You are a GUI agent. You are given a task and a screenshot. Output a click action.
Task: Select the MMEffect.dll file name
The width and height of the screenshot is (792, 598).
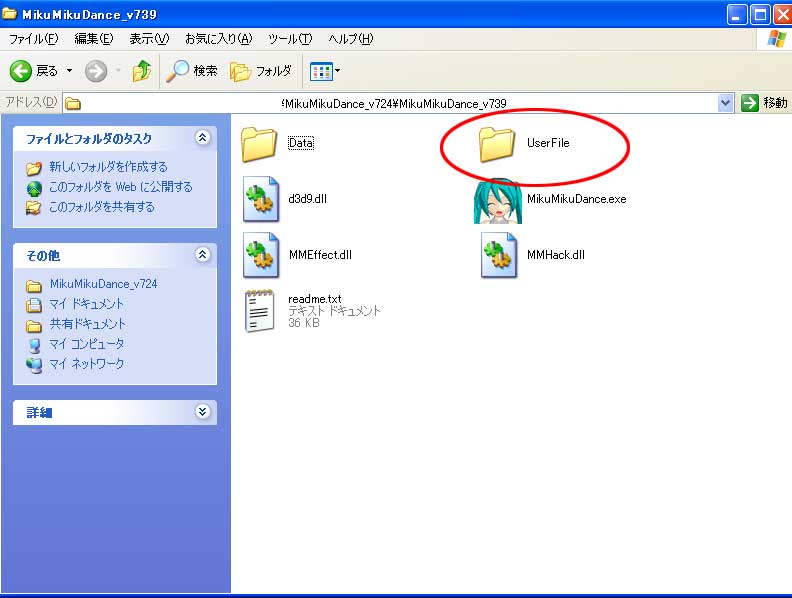(x=320, y=255)
